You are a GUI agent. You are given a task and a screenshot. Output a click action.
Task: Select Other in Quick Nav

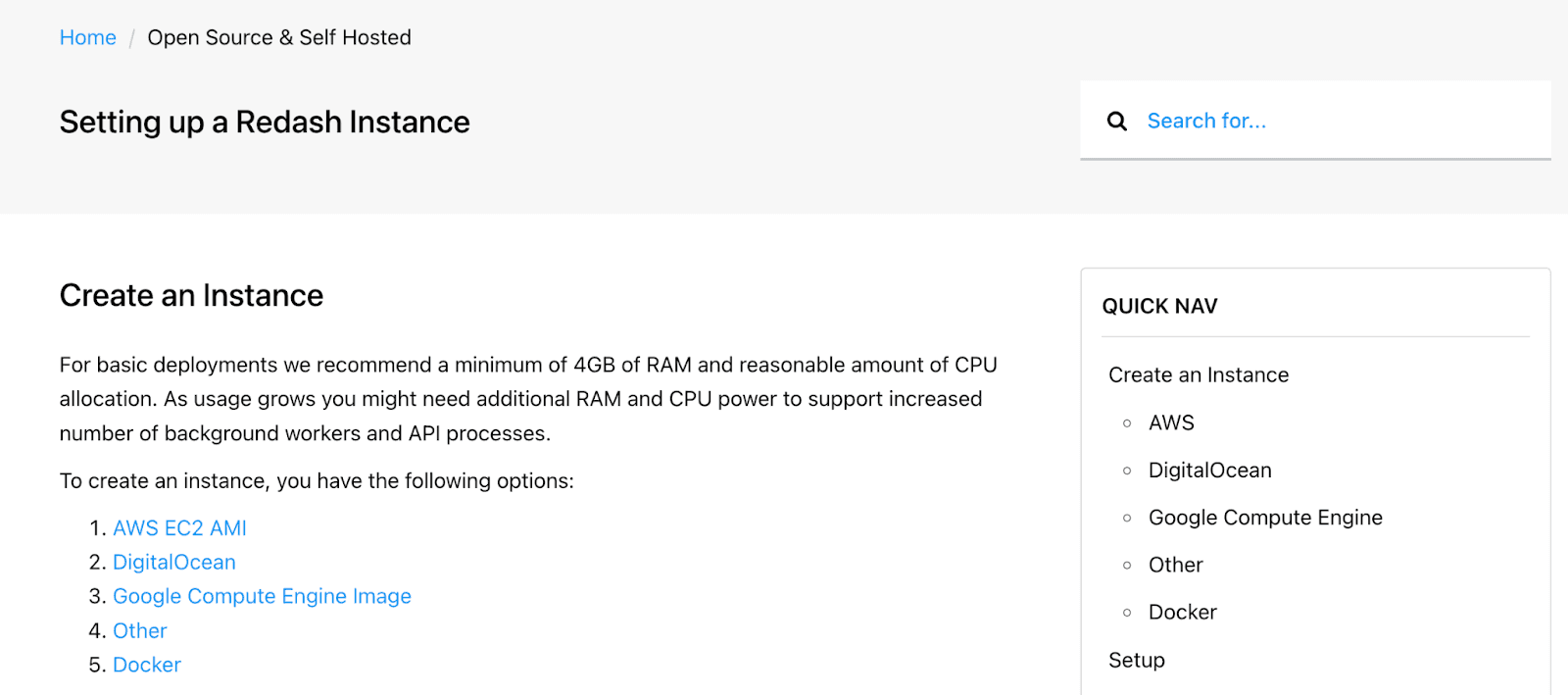[1176, 565]
